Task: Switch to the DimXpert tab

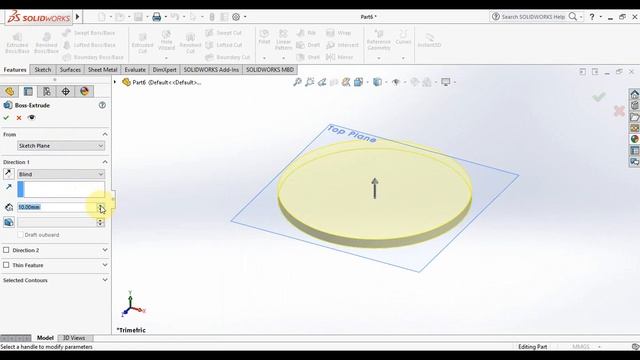Action: [x=164, y=70]
